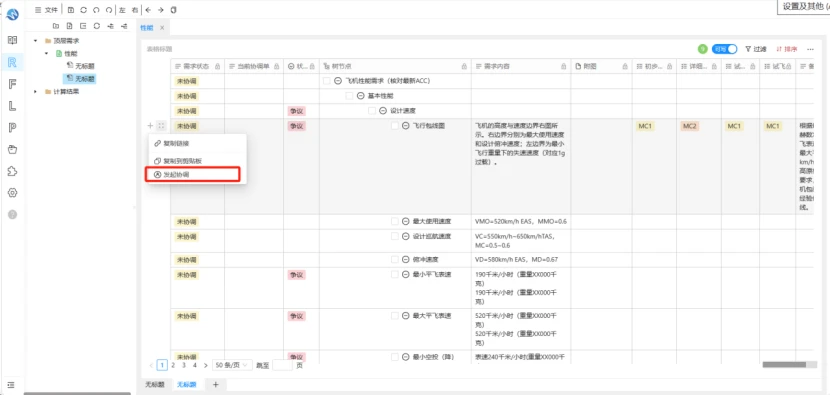Collapse the 设计速度 table node

383,111
